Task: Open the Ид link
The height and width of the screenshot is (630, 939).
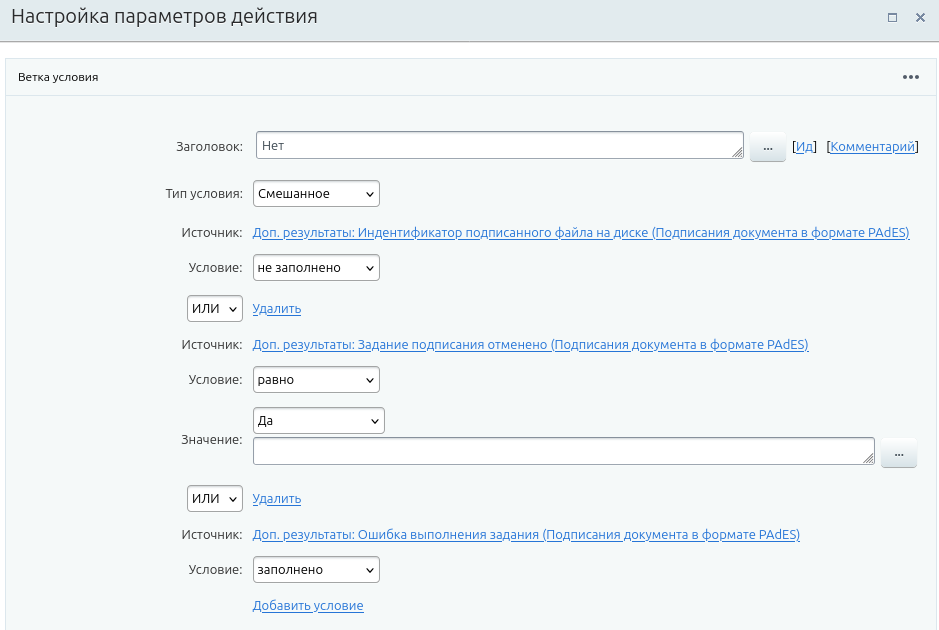Action: [804, 147]
